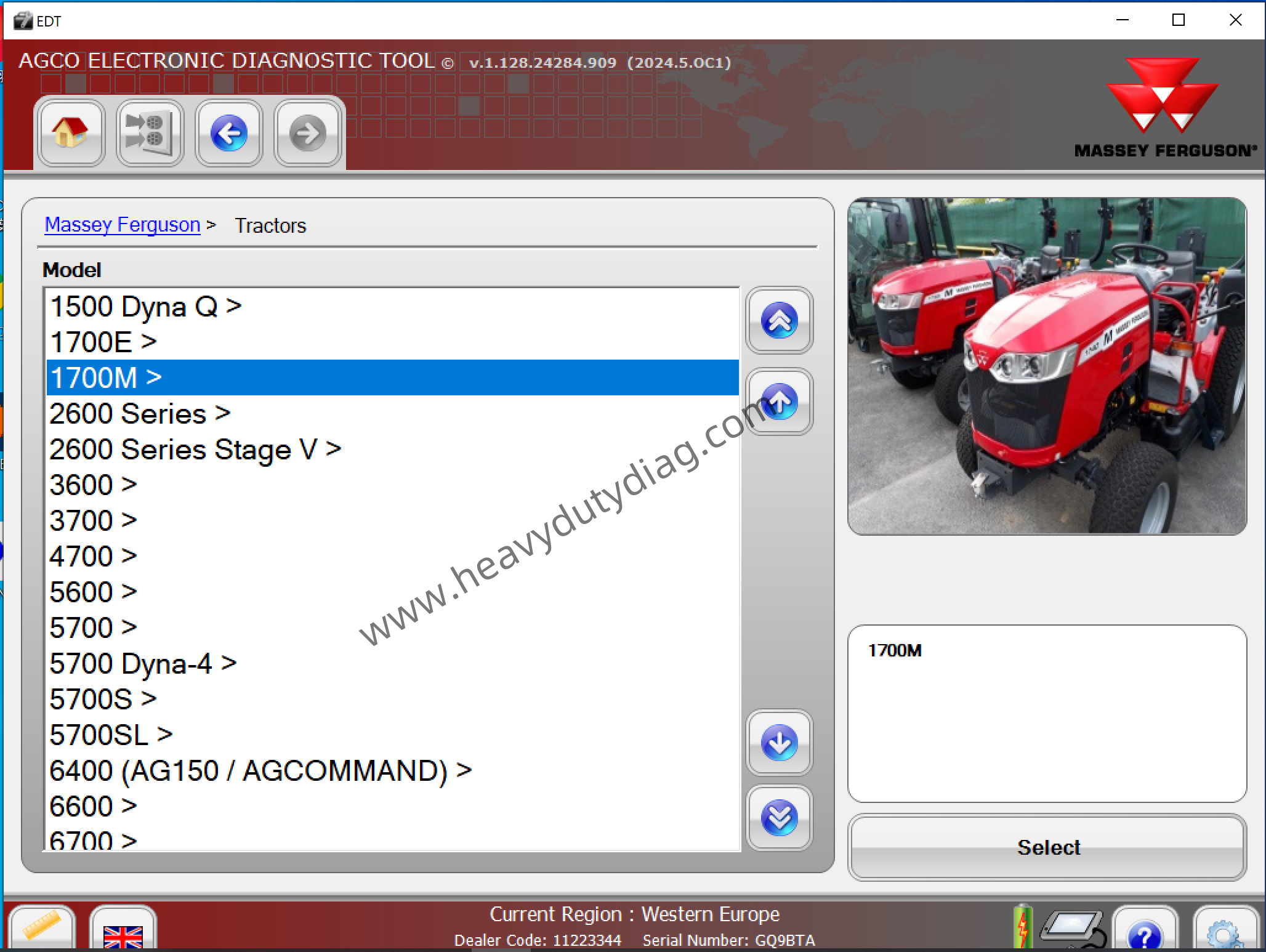1266x952 pixels.
Task: Click the 1700M description text box
Action: (1047, 714)
